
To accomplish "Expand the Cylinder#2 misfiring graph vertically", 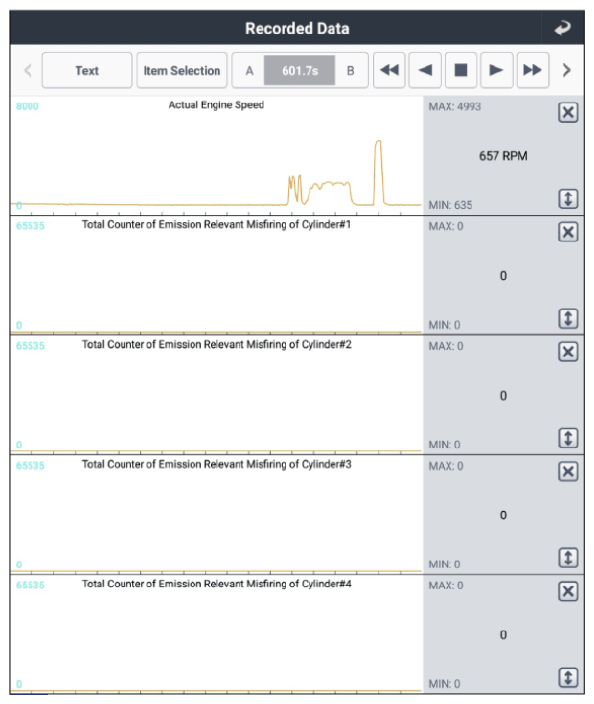I will pyautogui.click(x=568, y=438).
